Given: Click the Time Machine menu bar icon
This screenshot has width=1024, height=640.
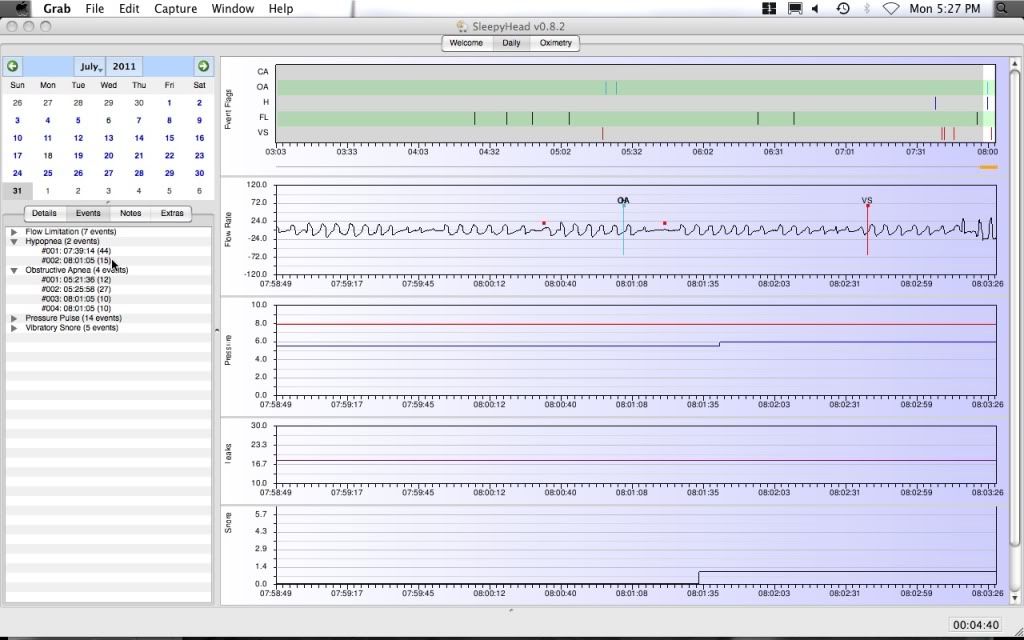Looking at the screenshot, I should tap(843, 8).
